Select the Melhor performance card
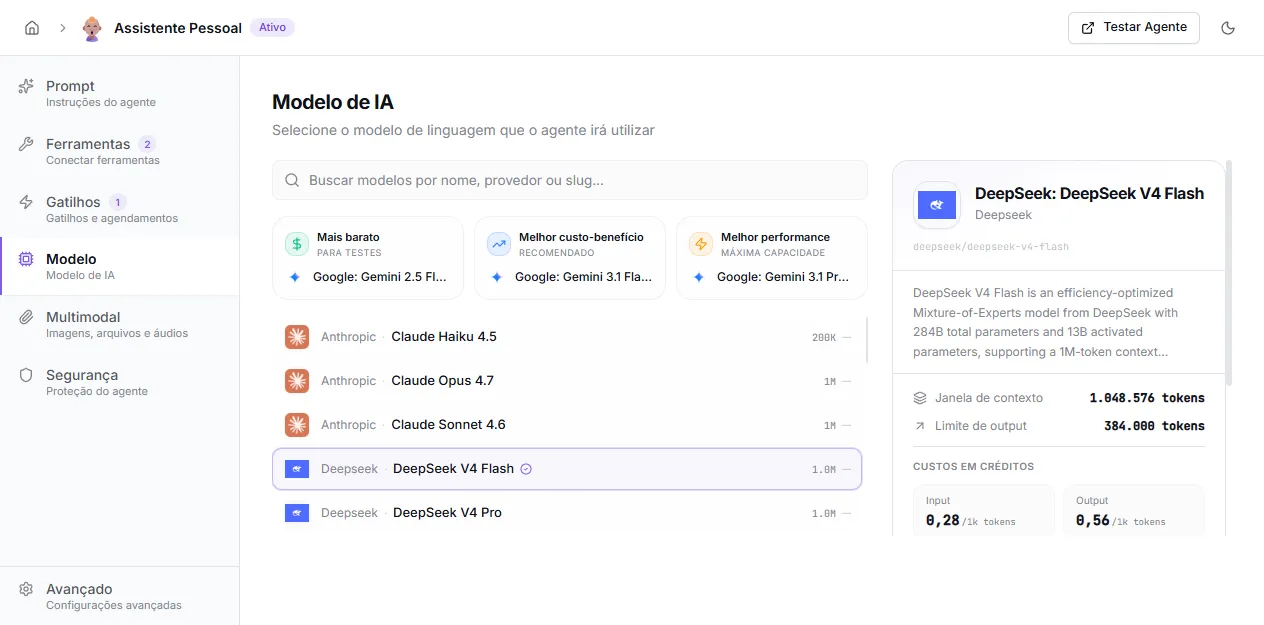The height and width of the screenshot is (625, 1264). coord(772,258)
